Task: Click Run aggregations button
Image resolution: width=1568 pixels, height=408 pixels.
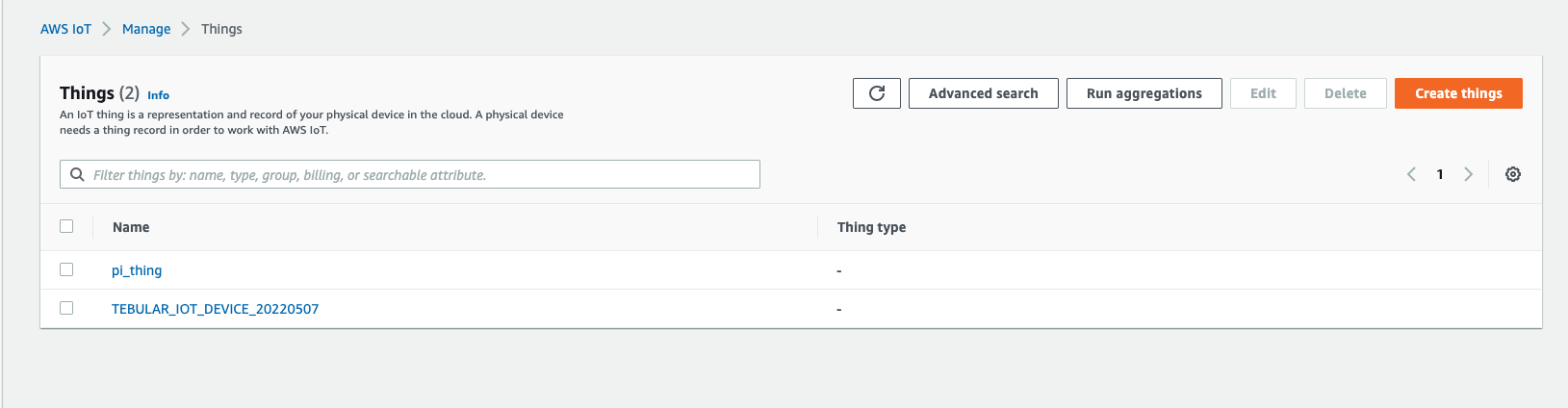Action: pyautogui.click(x=1144, y=93)
